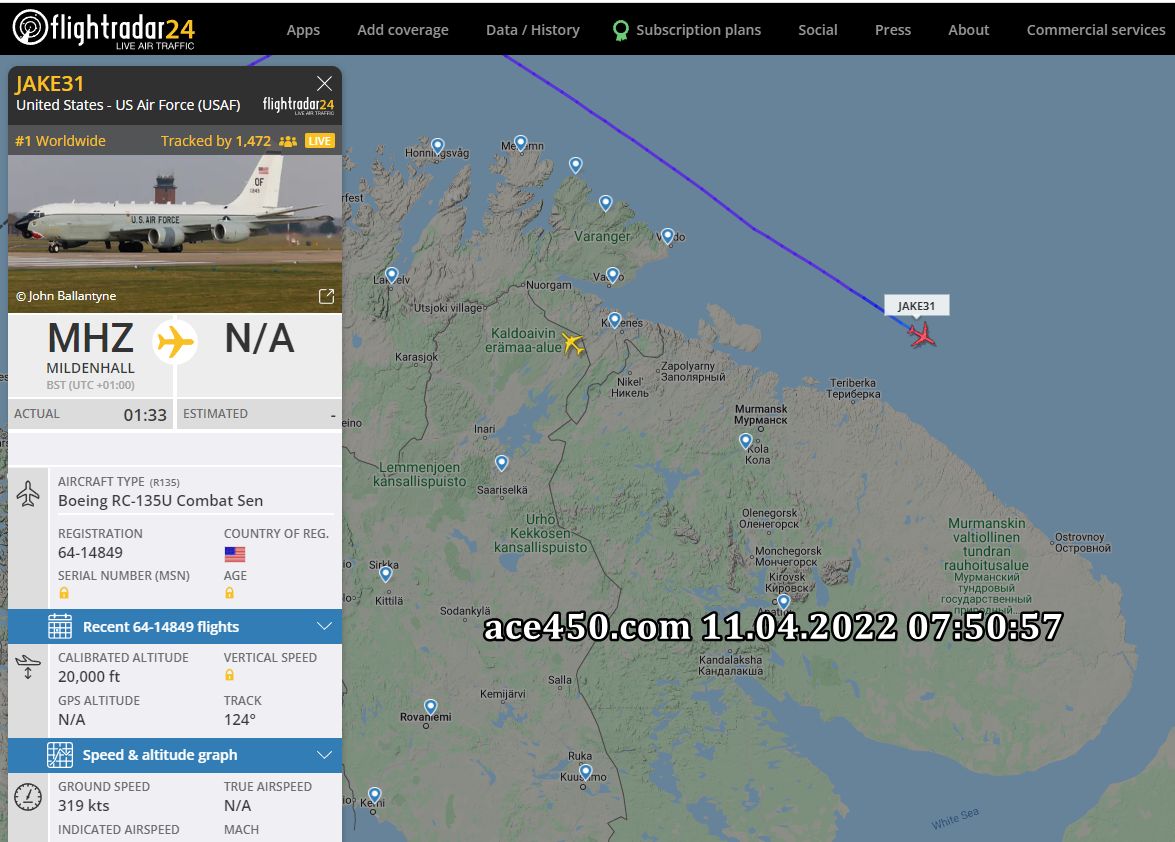Open Commercial services page
Screen dimensions: 1175x842
click(1096, 30)
